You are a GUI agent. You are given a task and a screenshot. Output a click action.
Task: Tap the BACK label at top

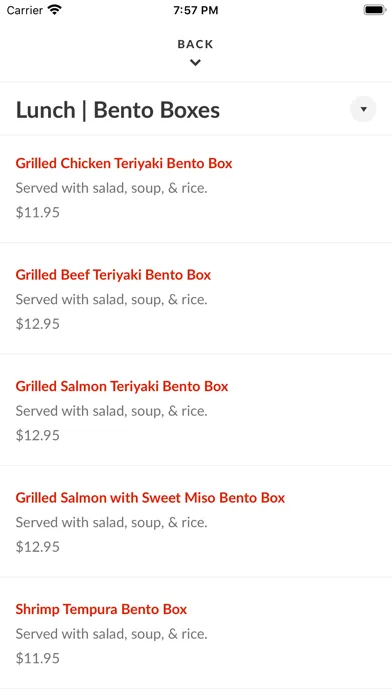pos(195,44)
